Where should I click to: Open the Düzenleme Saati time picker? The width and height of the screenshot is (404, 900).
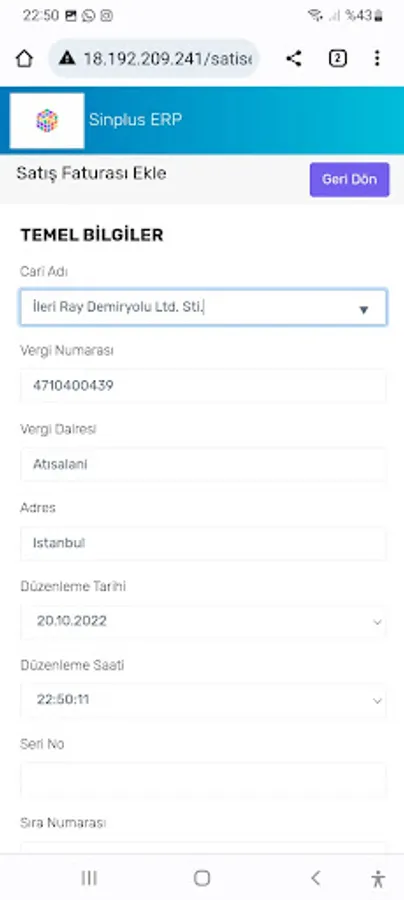pos(203,700)
